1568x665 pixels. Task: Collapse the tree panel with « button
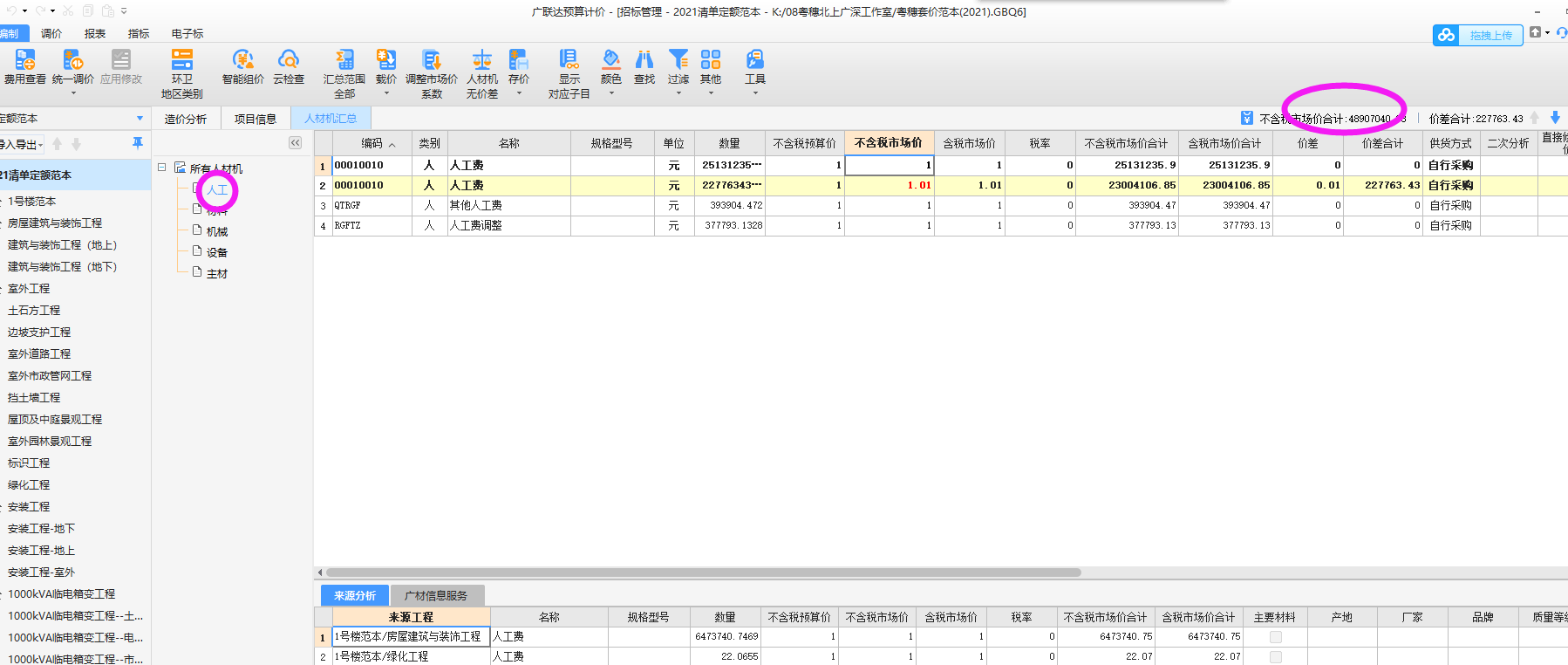296,143
